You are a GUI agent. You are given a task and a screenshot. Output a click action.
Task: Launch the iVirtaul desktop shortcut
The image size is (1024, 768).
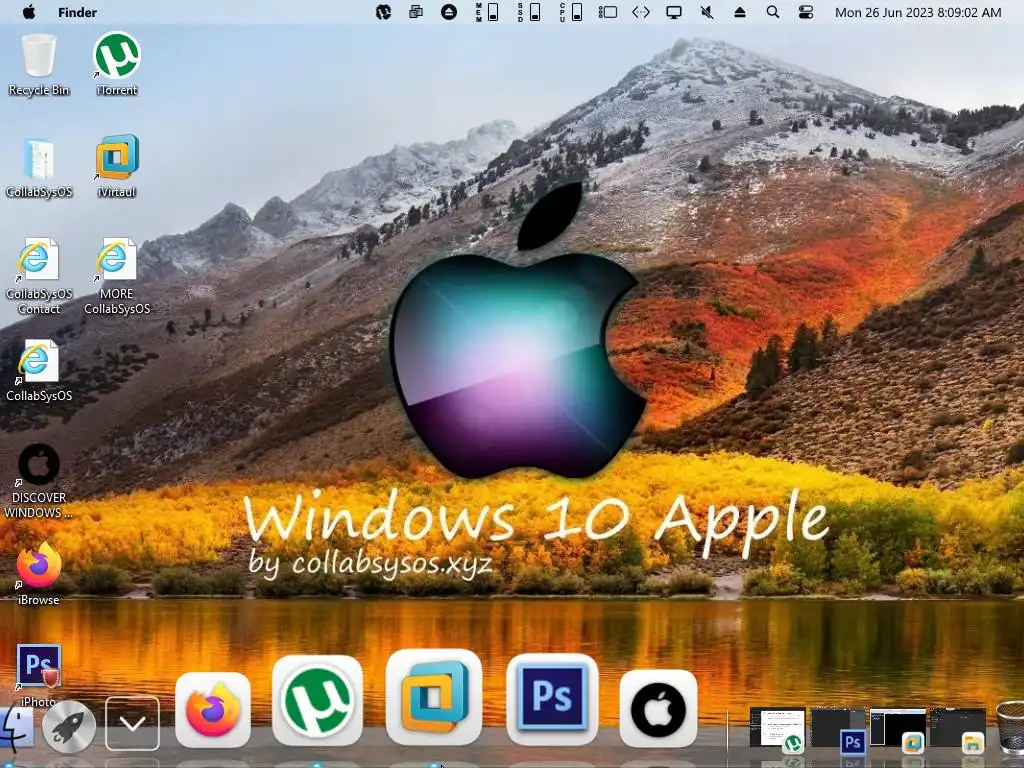point(117,167)
